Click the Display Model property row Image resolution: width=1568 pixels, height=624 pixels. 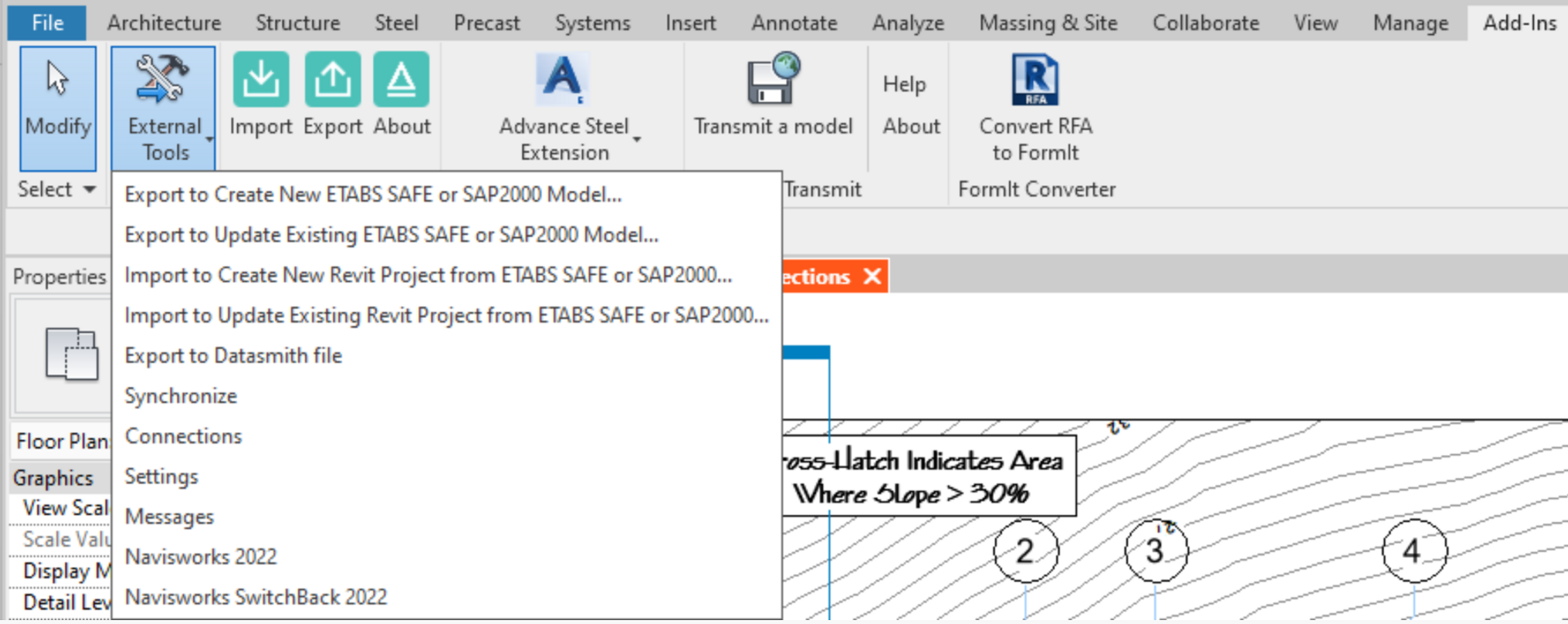60,571
